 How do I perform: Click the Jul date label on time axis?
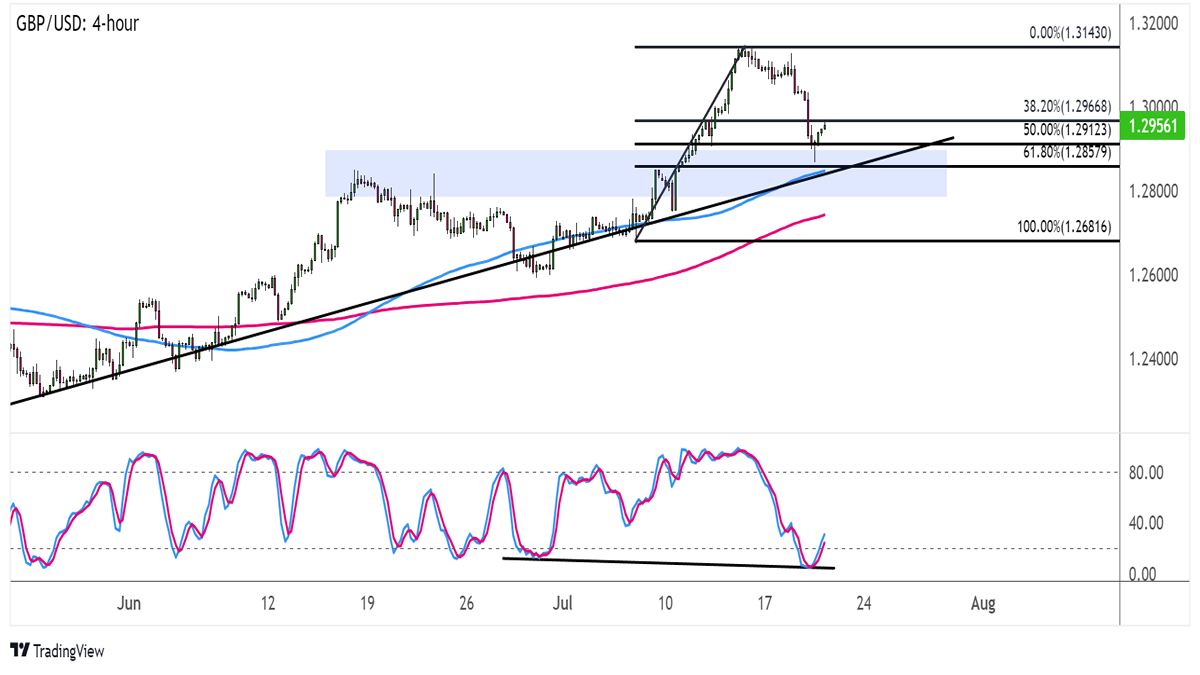pyautogui.click(x=563, y=604)
